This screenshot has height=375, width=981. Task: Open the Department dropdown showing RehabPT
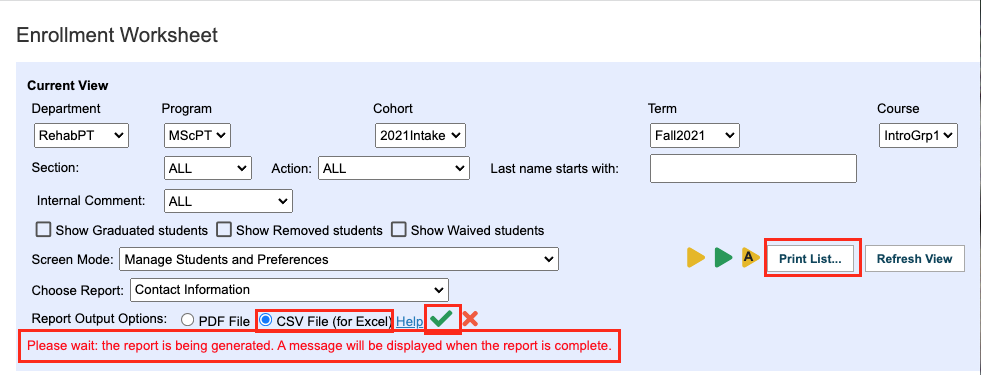81,135
